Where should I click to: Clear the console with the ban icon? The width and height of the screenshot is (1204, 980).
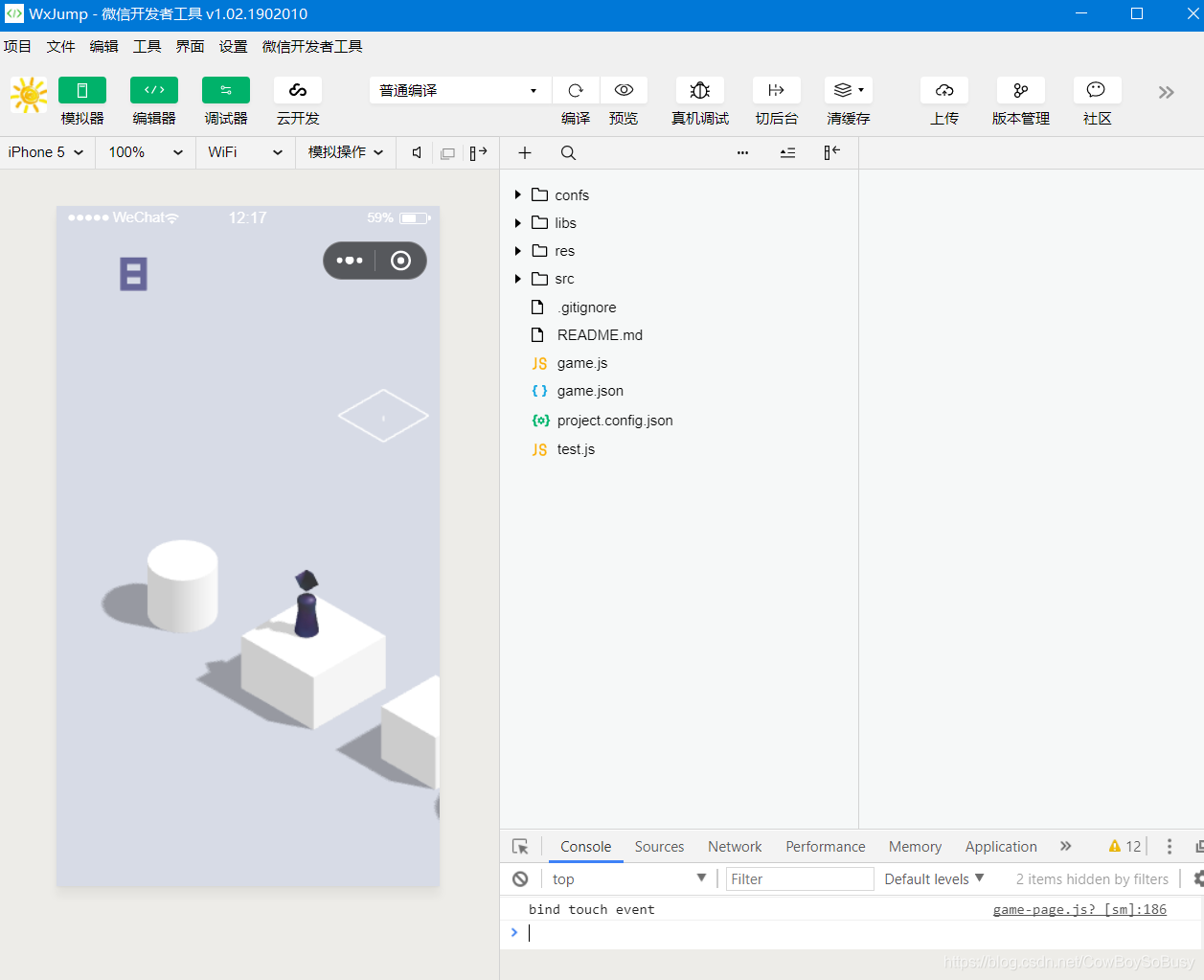tap(520, 879)
